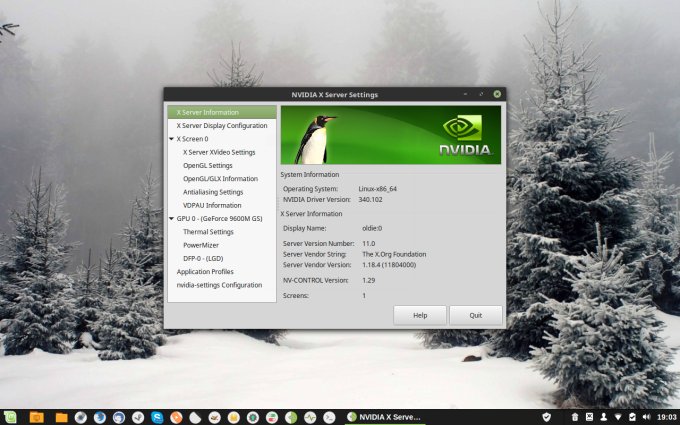Click the user applet icon in tray
This screenshot has width=680, height=425.
coord(604,417)
